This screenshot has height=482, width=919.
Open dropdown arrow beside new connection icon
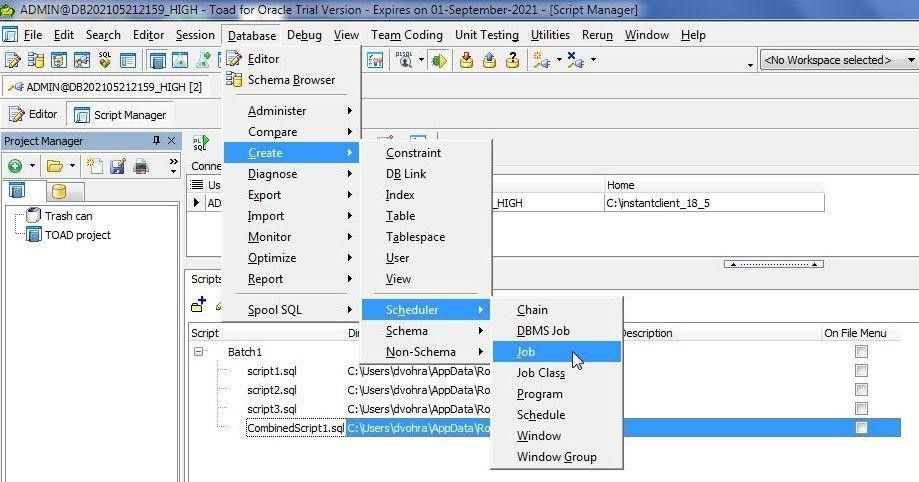pyautogui.click(x=559, y=60)
